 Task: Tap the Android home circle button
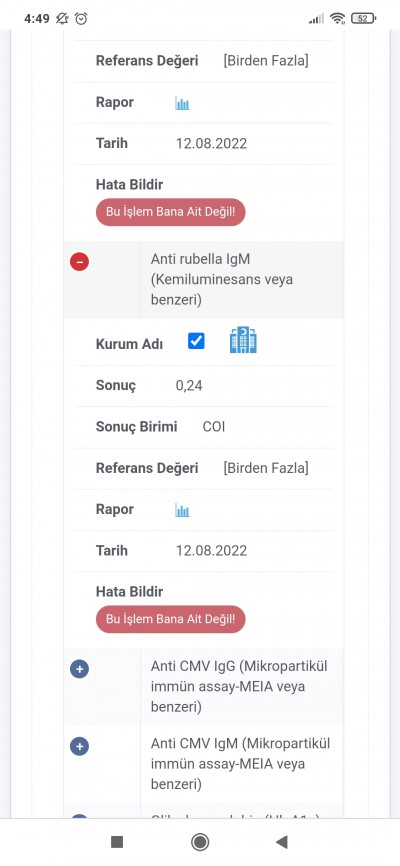coord(199,842)
